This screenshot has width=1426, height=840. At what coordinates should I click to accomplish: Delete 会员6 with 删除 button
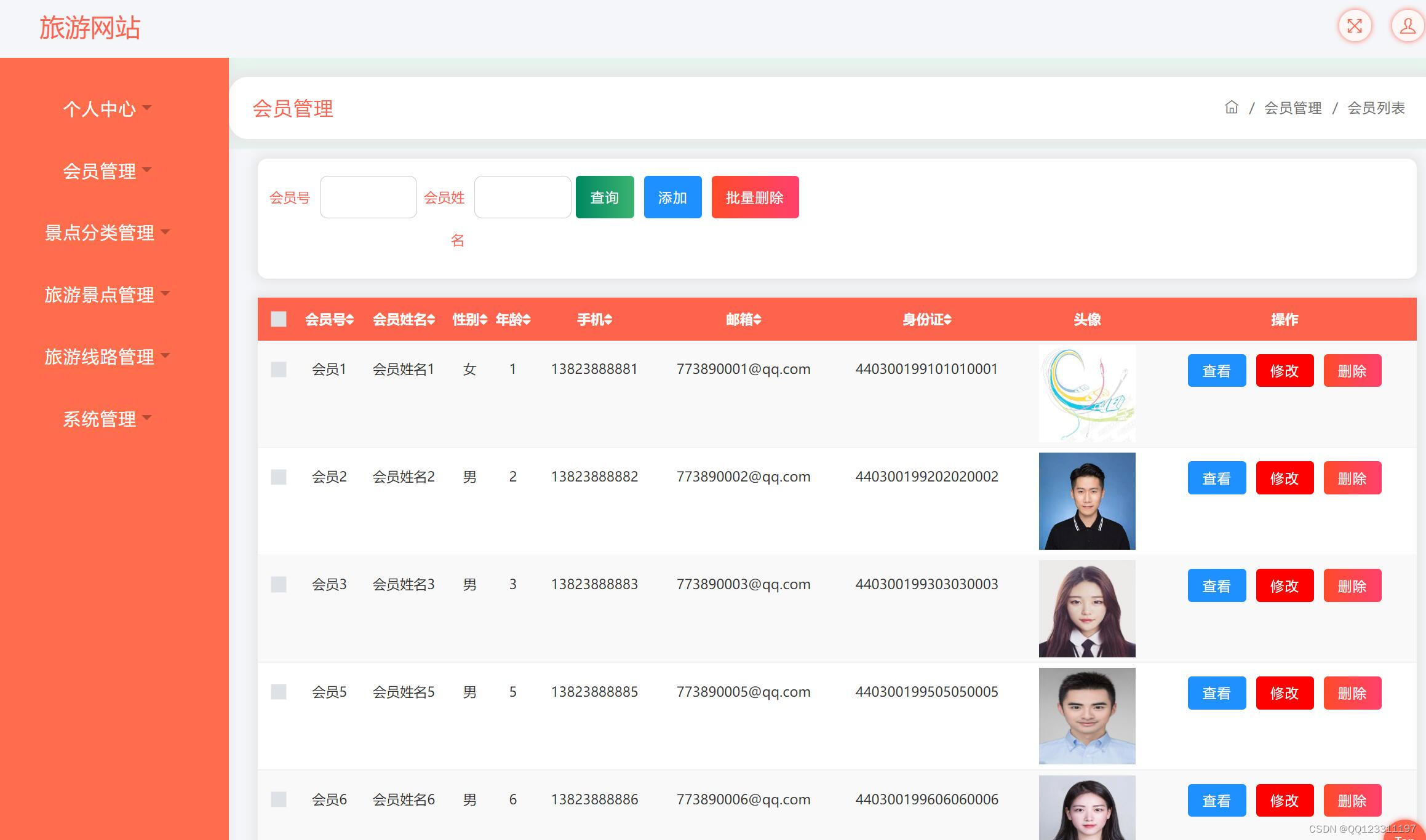click(1352, 801)
